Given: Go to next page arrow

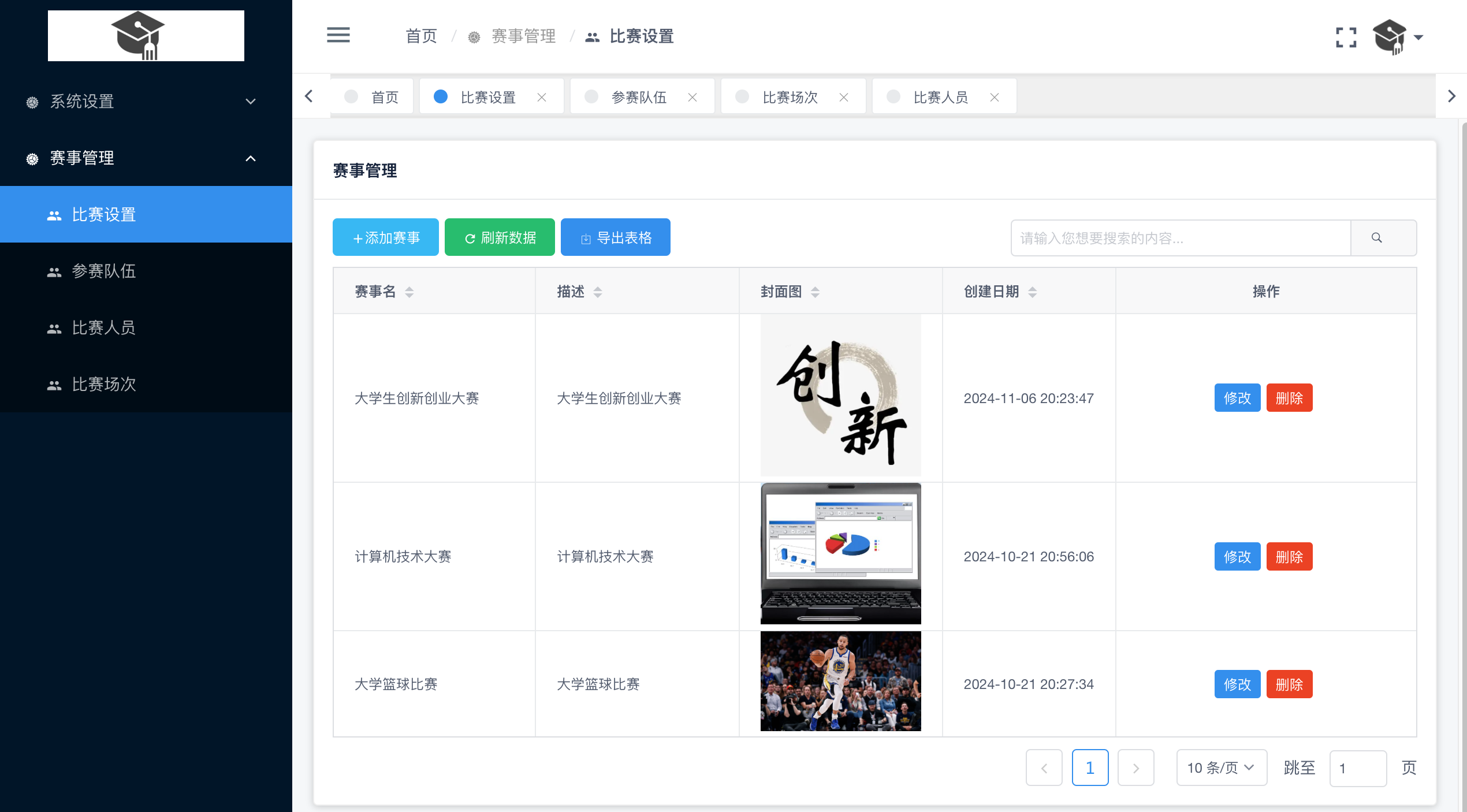Looking at the screenshot, I should (1135, 768).
